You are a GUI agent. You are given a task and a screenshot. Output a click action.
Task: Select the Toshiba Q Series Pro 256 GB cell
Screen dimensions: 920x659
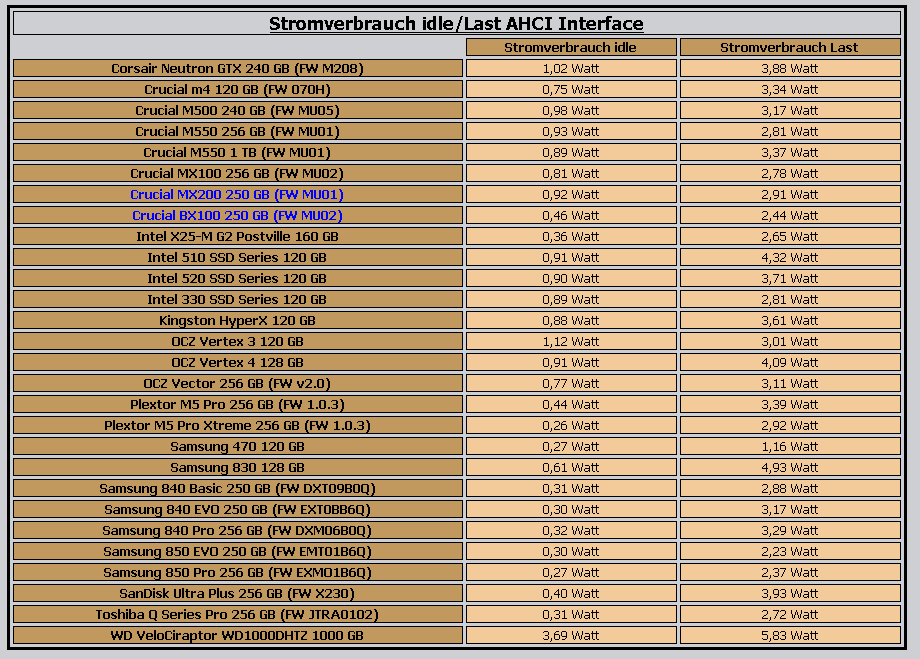coord(237,614)
